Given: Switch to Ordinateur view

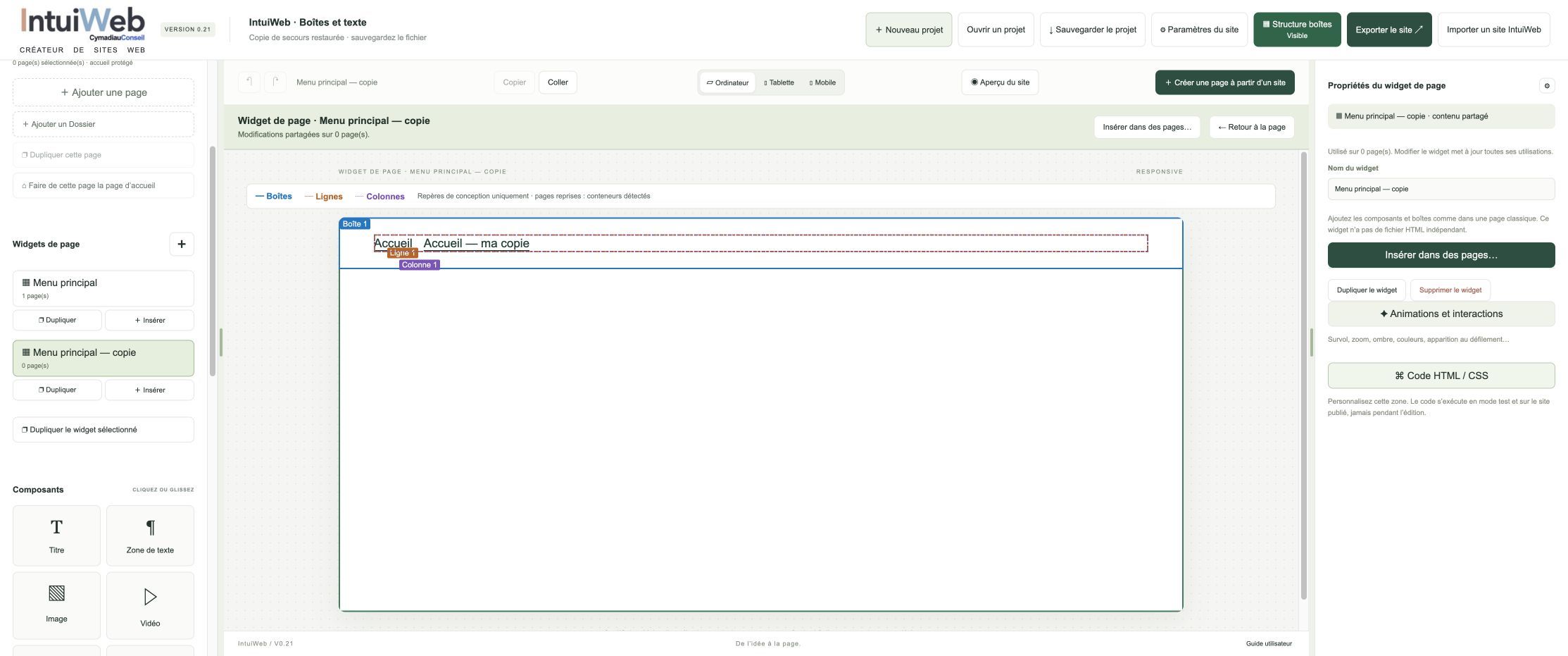Looking at the screenshot, I should (727, 82).
